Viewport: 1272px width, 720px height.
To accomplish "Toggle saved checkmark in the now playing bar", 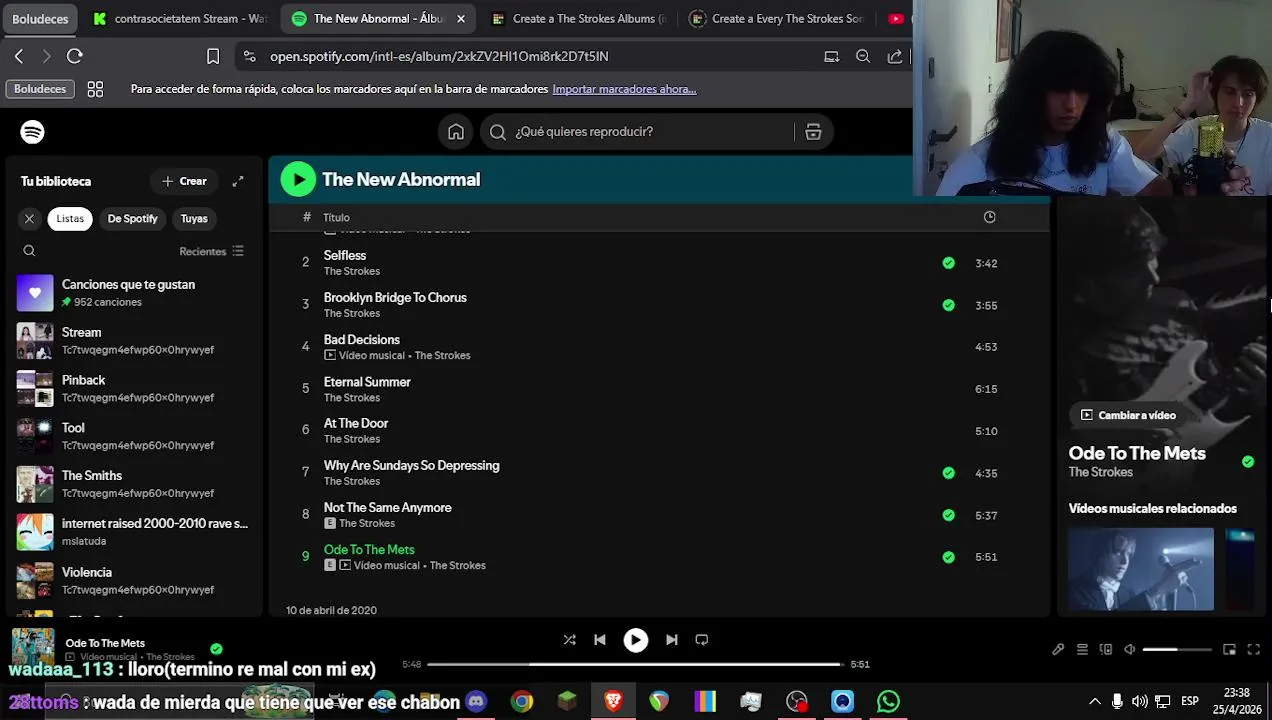I will pos(216,649).
